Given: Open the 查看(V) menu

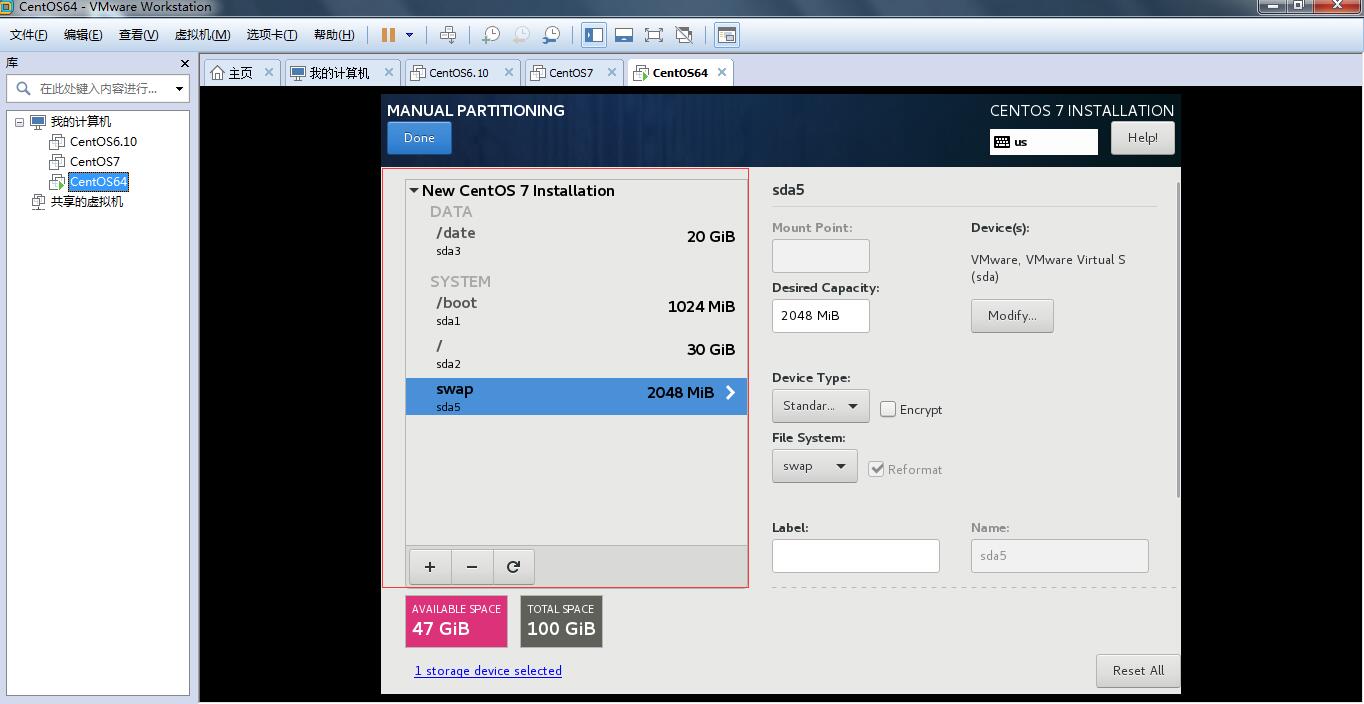Looking at the screenshot, I should click(139, 35).
